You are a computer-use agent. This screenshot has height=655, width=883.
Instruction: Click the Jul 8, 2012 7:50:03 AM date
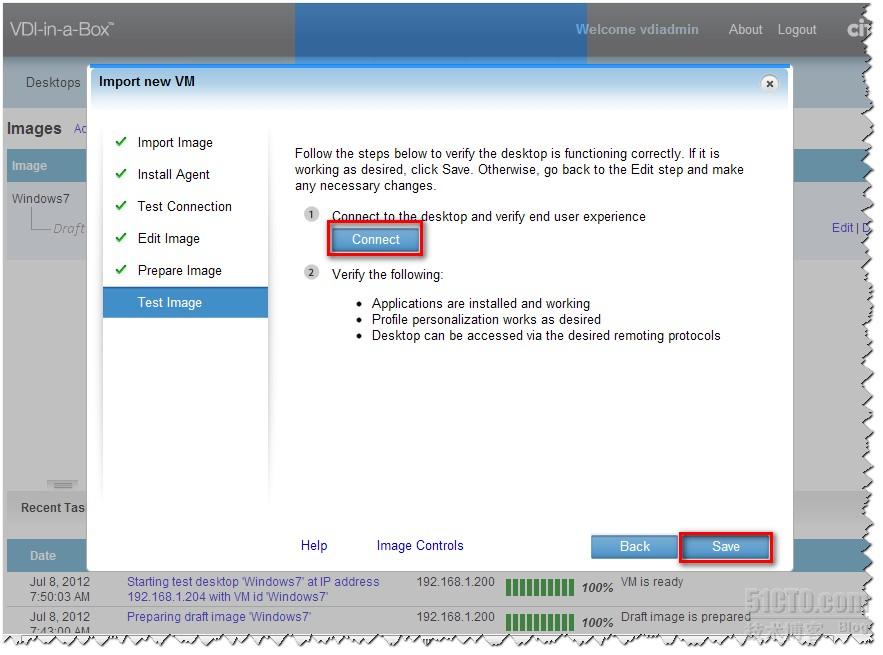[x=60, y=589]
